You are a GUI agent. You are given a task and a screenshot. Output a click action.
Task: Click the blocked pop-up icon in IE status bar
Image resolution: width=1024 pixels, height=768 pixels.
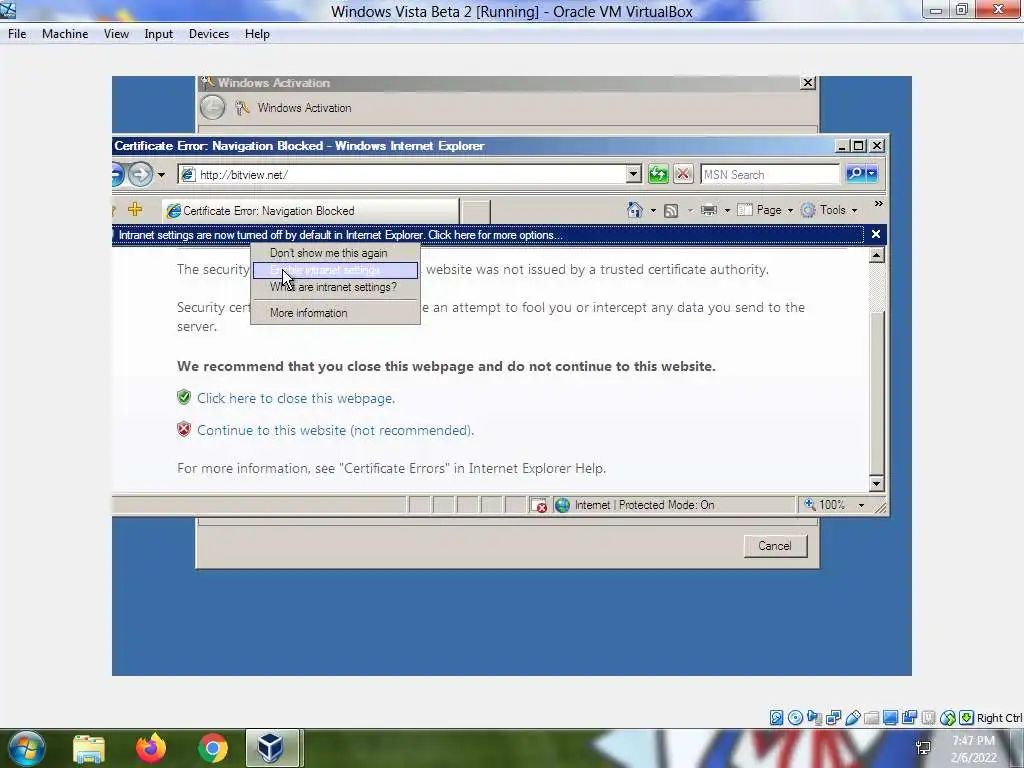(x=539, y=505)
